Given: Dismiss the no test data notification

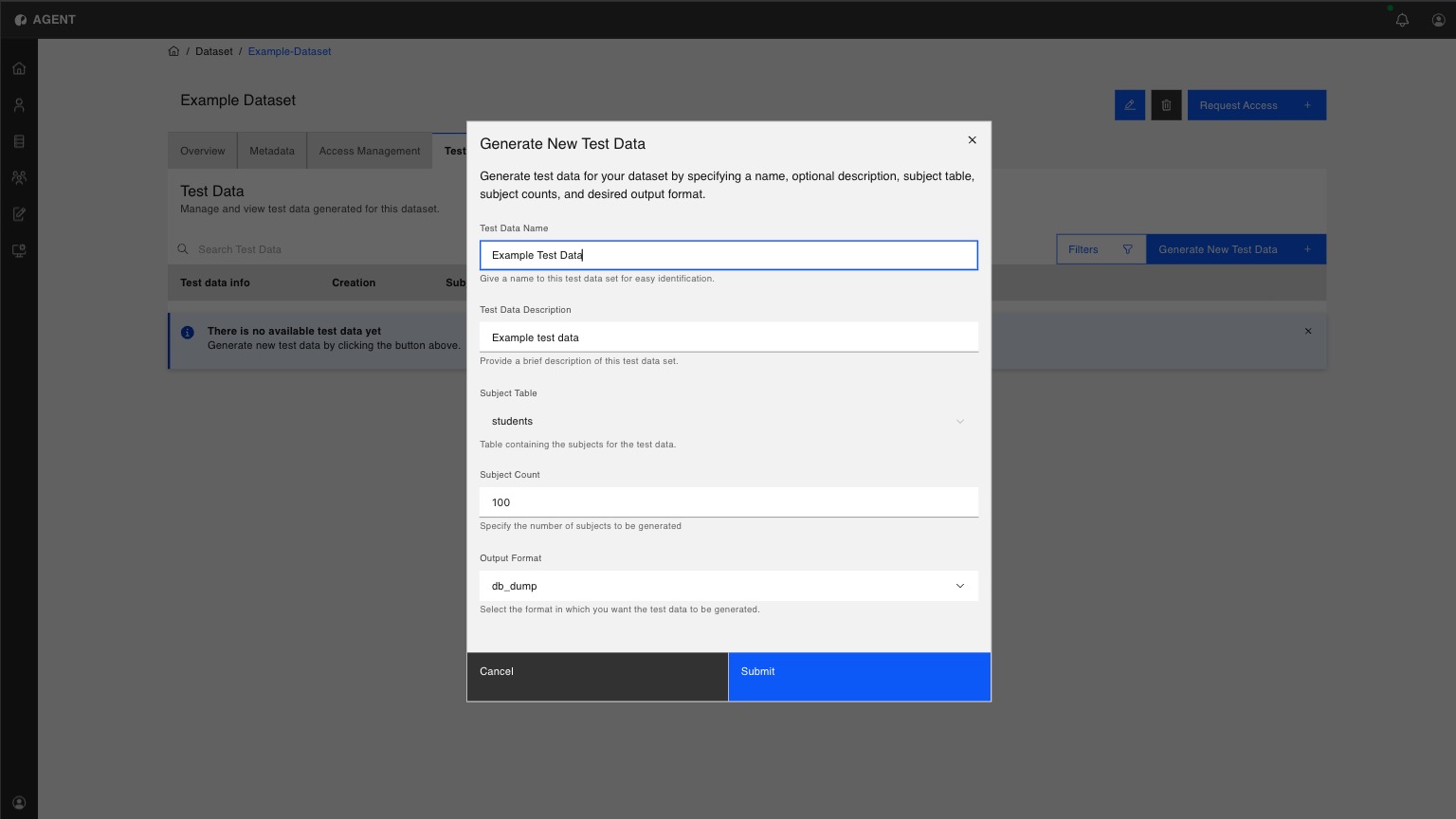Looking at the screenshot, I should click(1308, 331).
